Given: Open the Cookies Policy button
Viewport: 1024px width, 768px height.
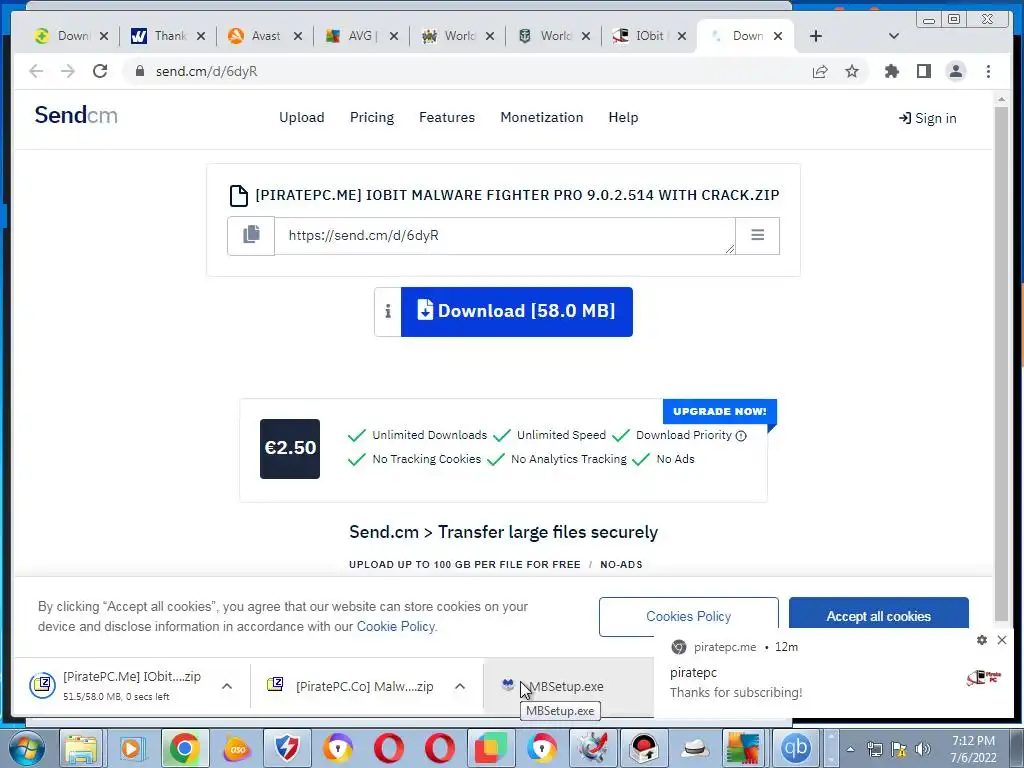Looking at the screenshot, I should click(x=688, y=616).
